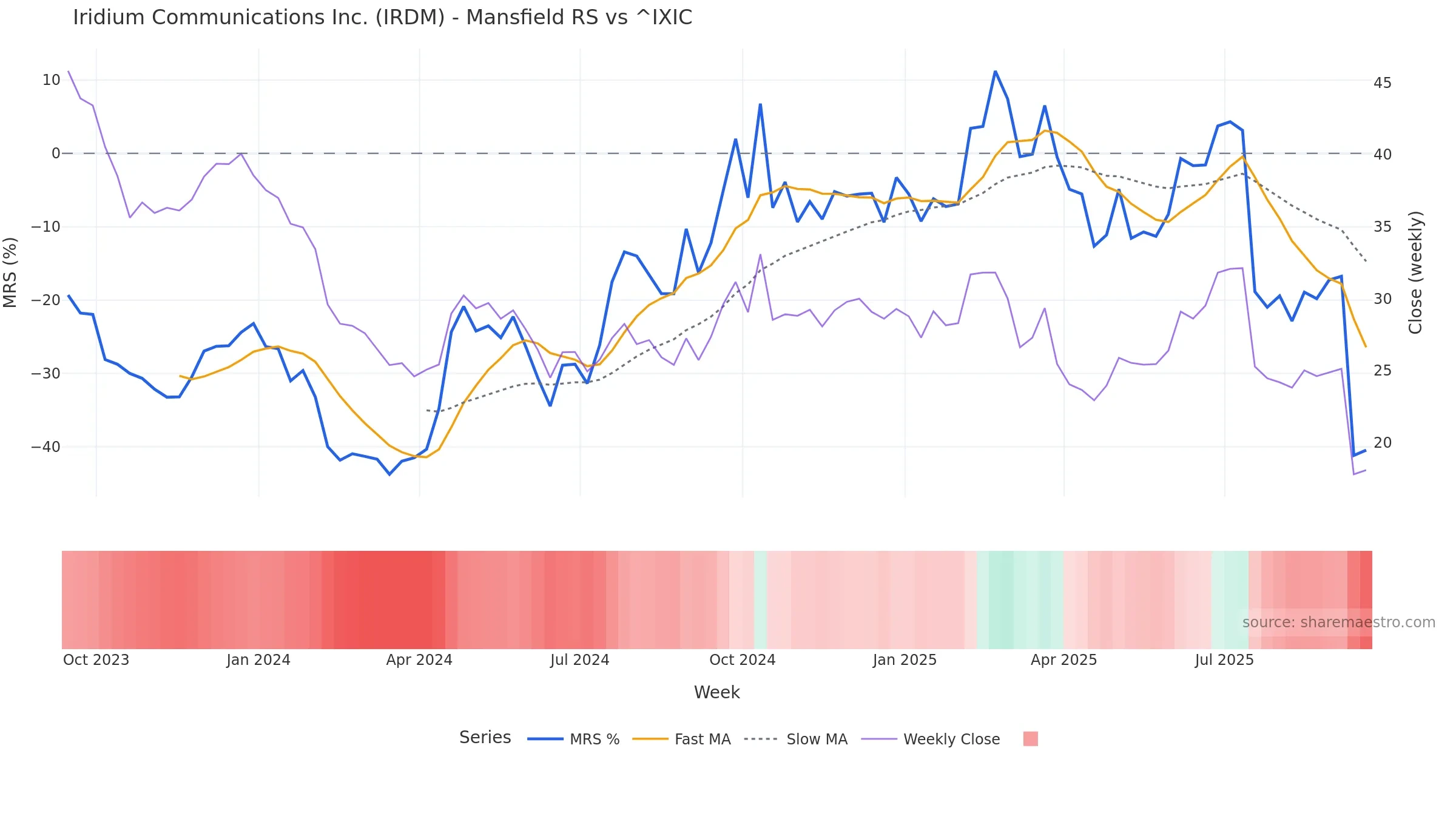Click the 'Oct 2024' x-axis label
The image size is (1456, 819).
tap(743, 659)
